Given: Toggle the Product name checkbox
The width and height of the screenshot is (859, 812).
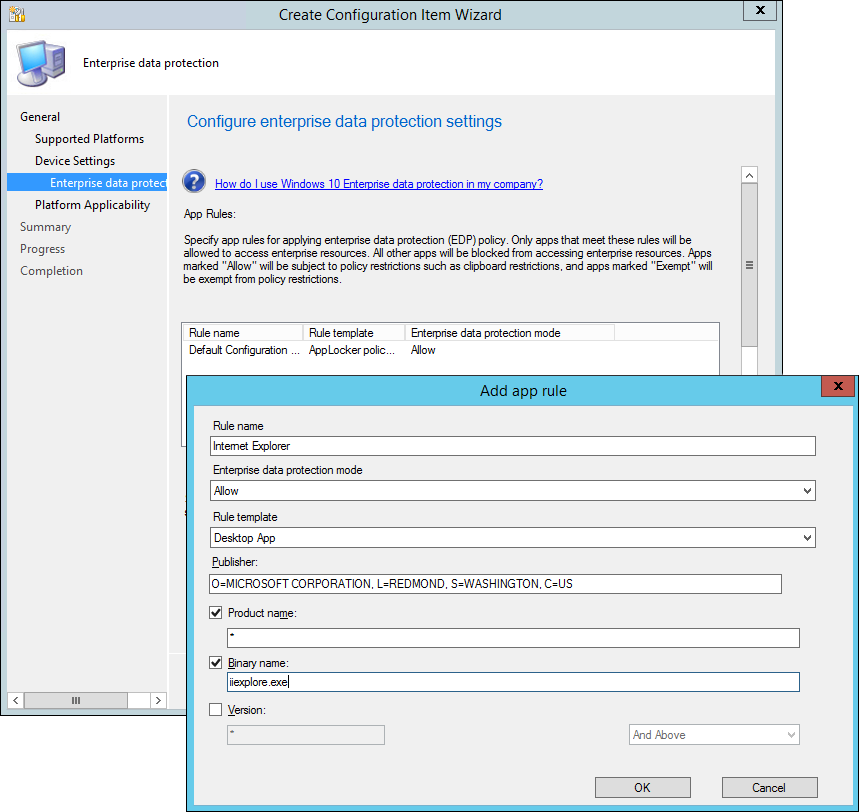Looking at the screenshot, I should pyautogui.click(x=216, y=613).
